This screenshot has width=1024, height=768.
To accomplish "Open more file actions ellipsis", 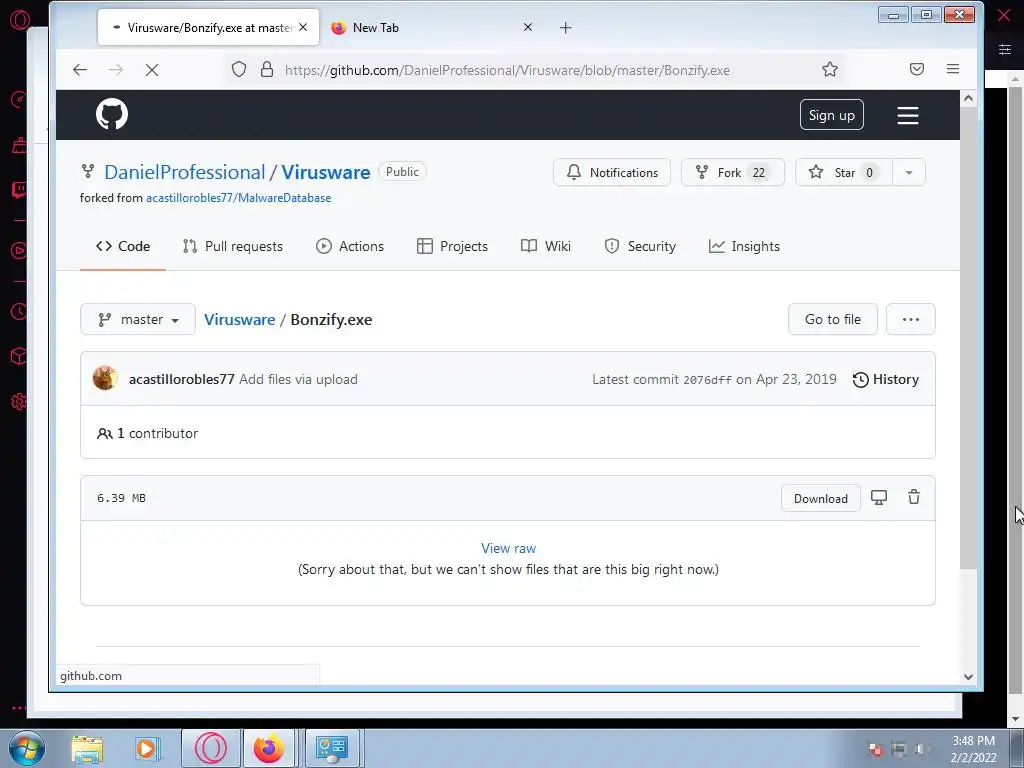I will coord(910,319).
